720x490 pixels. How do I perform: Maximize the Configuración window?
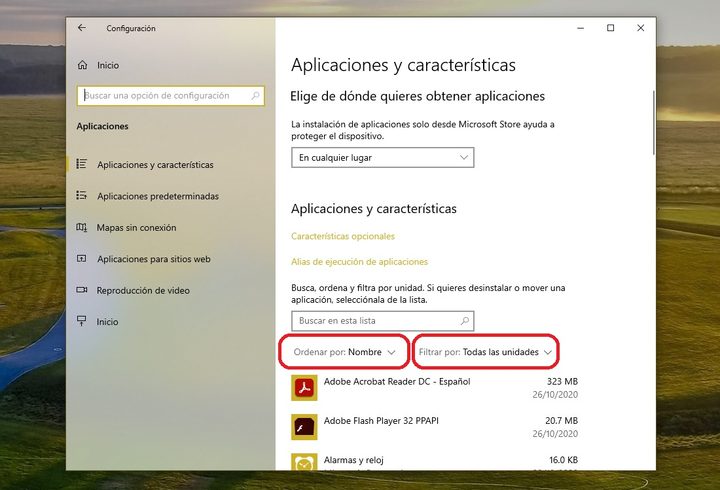point(610,28)
